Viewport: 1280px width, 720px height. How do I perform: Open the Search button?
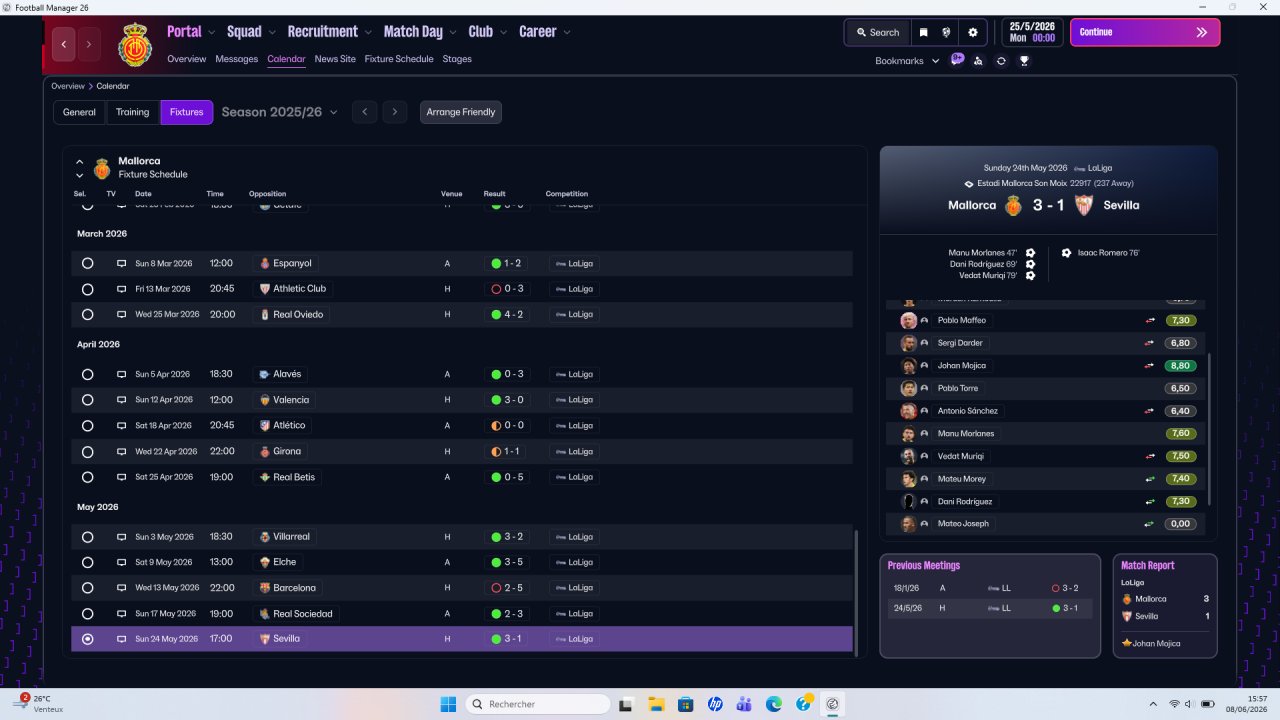click(878, 32)
